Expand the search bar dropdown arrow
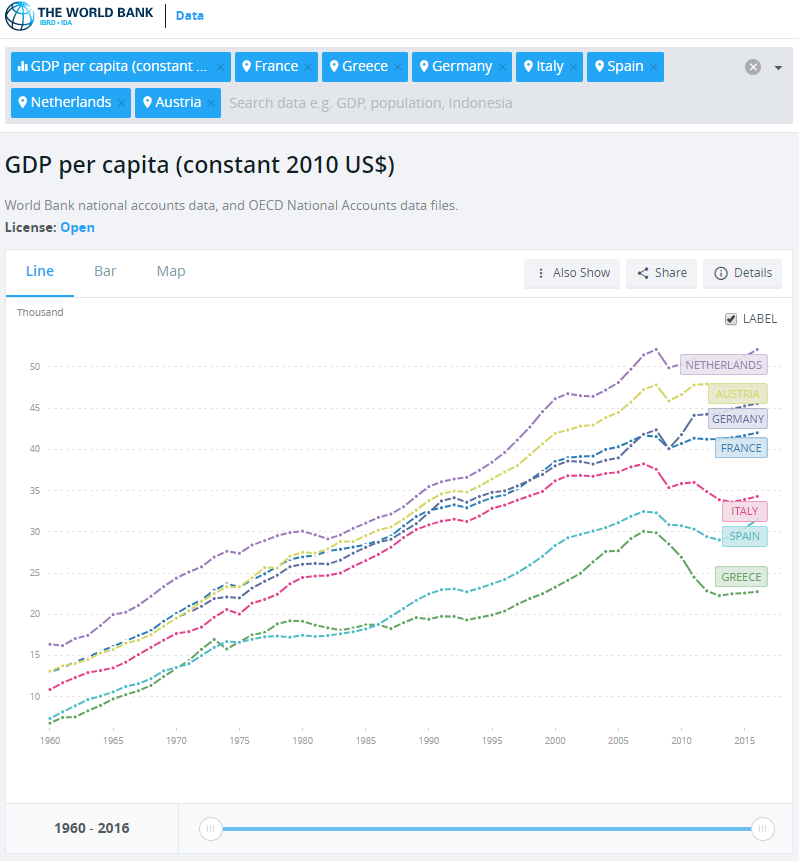The width and height of the screenshot is (799, 861). [x=778, y=67]
